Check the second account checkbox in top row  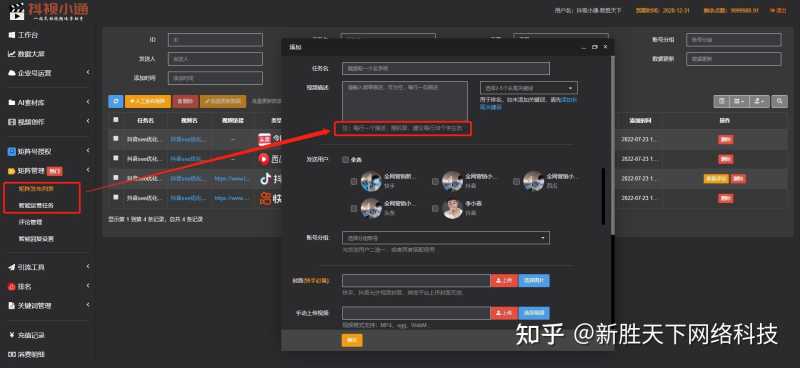435,181
